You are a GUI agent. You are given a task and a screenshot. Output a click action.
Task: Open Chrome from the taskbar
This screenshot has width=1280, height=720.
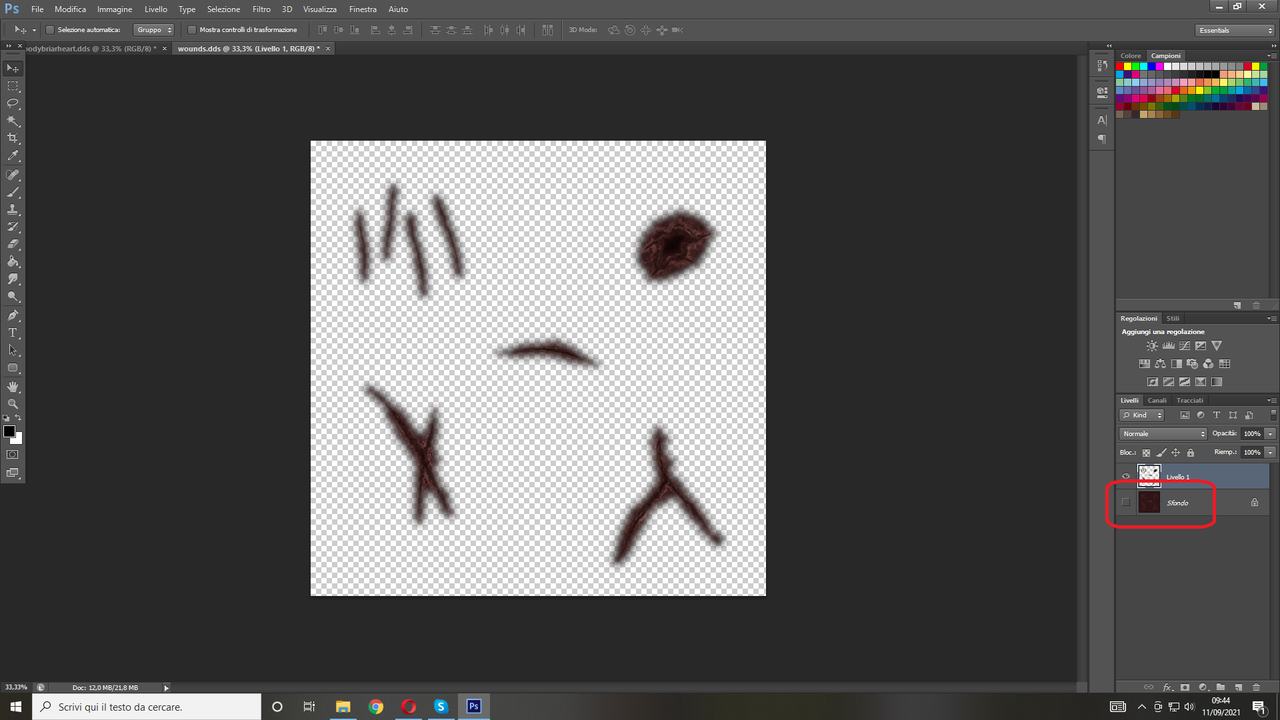tap(375, 706)
